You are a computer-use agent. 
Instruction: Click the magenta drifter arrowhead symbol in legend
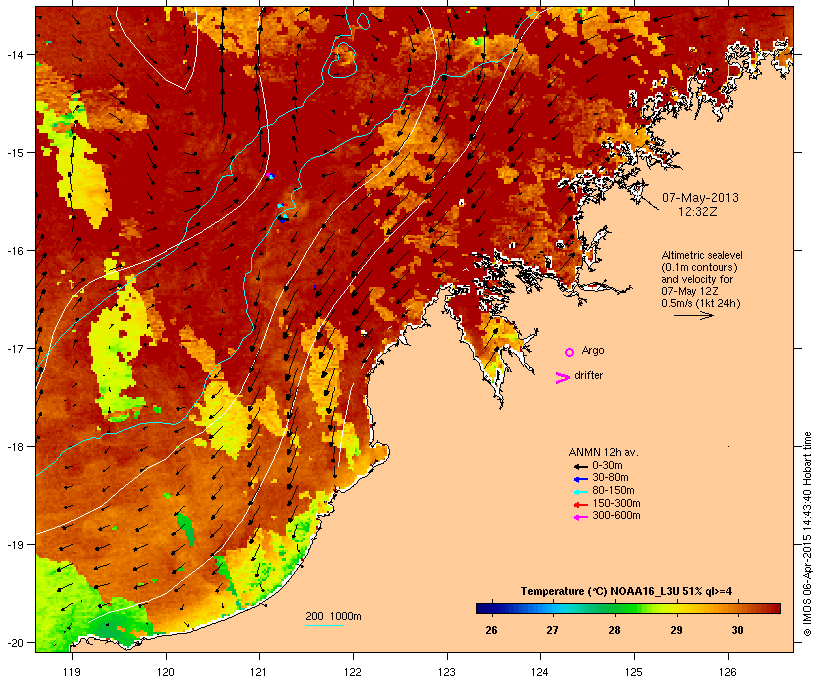pos(562,378)
